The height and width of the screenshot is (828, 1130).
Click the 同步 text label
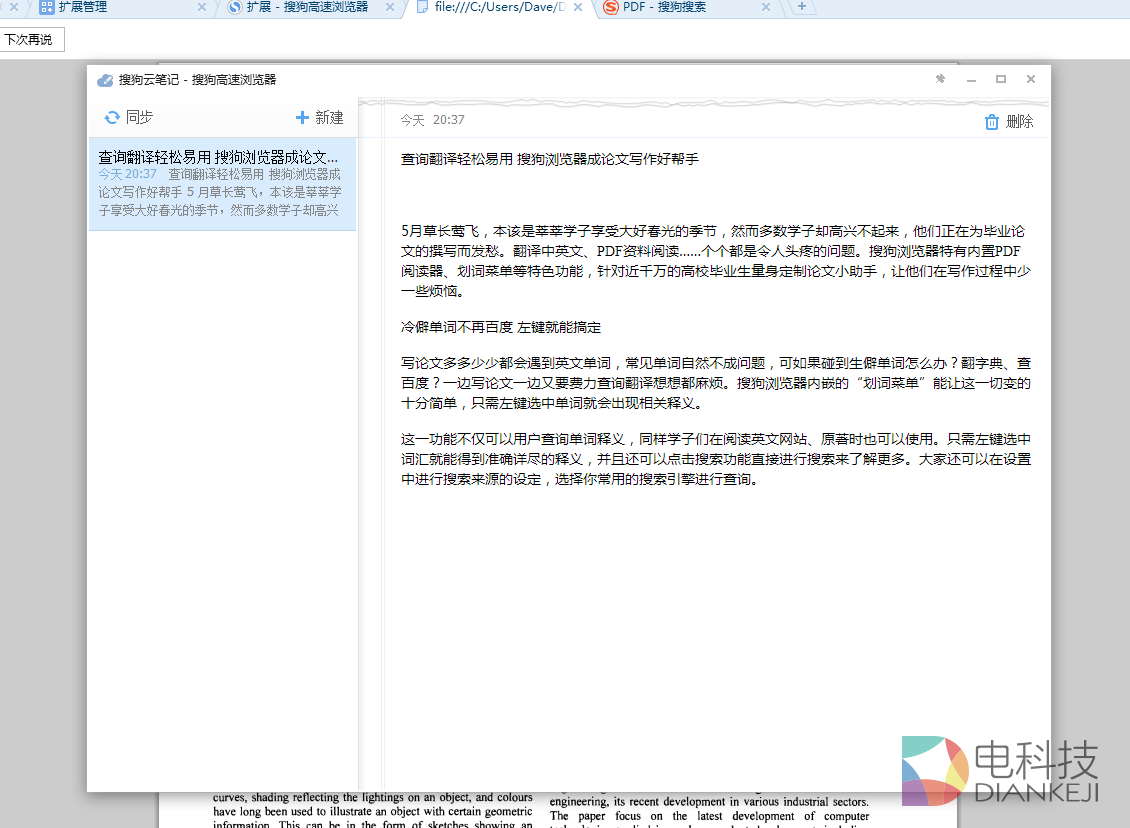pyautogui.click(x=139, y=118)
